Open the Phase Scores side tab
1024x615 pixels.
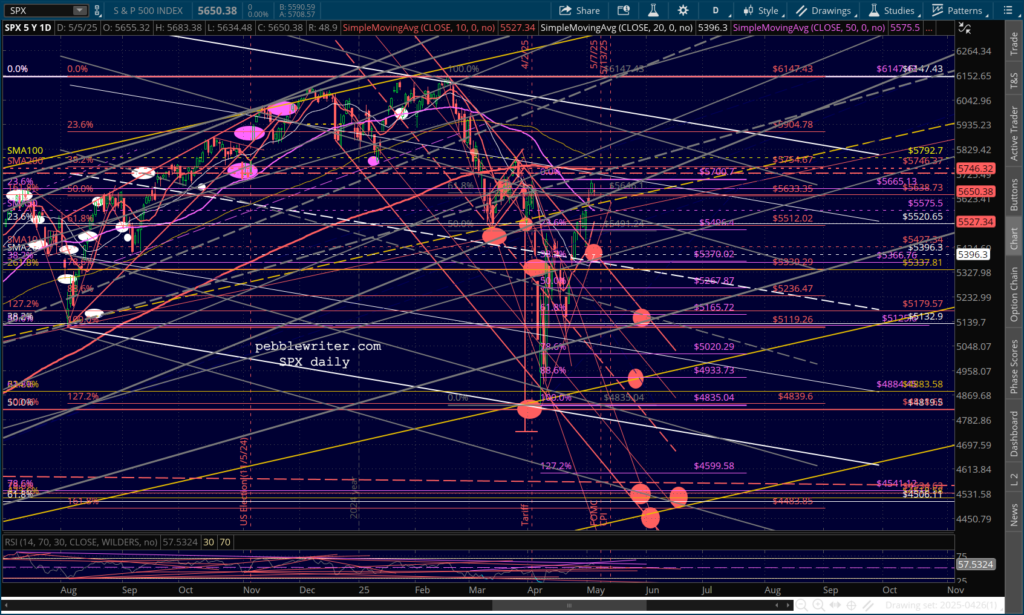1014,368
